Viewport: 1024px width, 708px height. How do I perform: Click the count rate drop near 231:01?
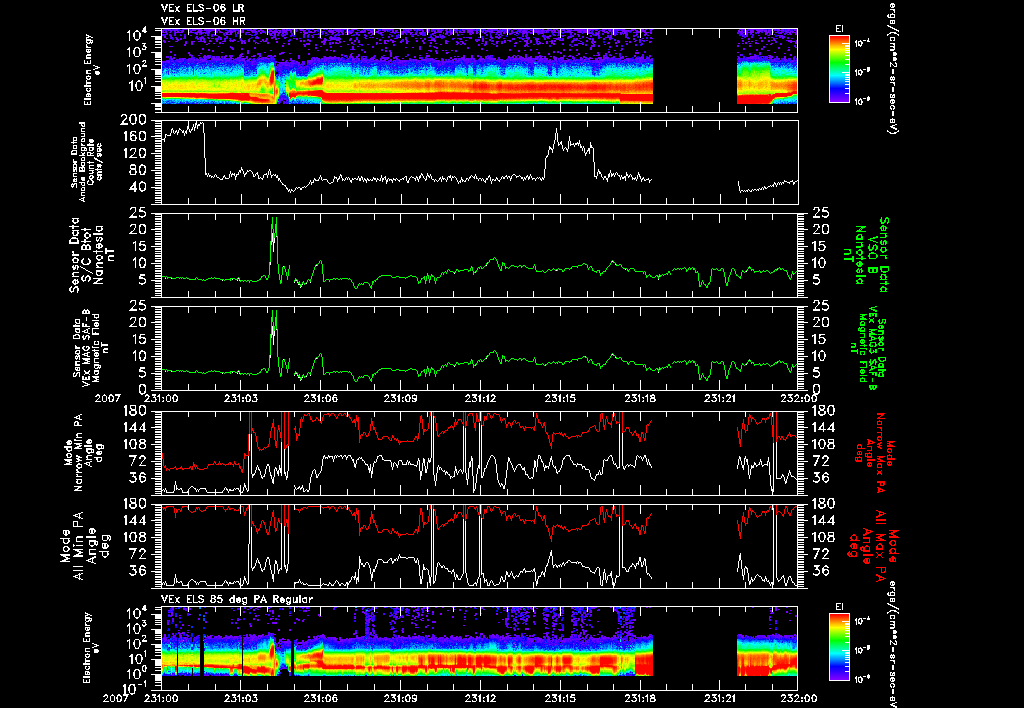click(204, 149)
